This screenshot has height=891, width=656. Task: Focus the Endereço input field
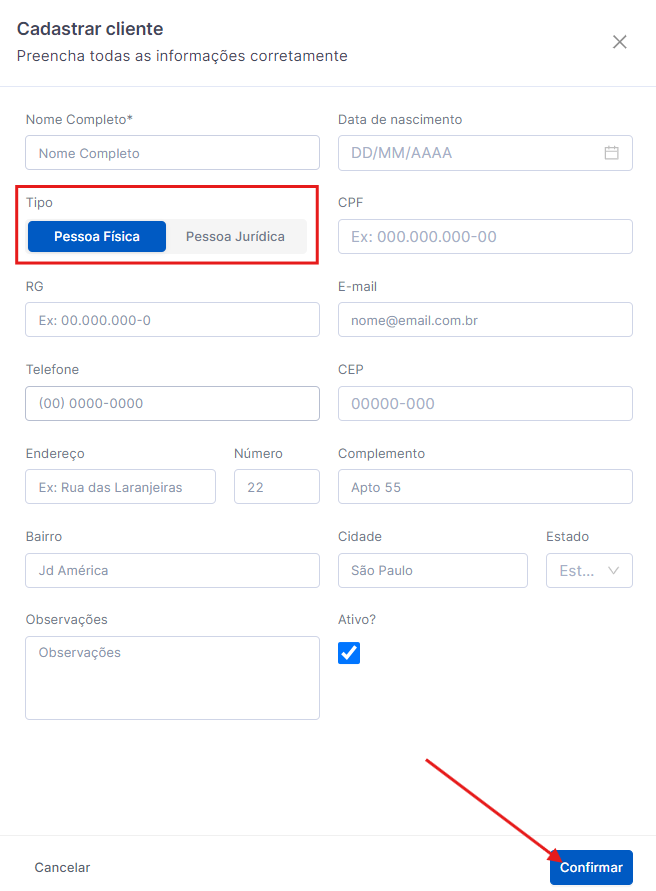[x=120, y=487]
